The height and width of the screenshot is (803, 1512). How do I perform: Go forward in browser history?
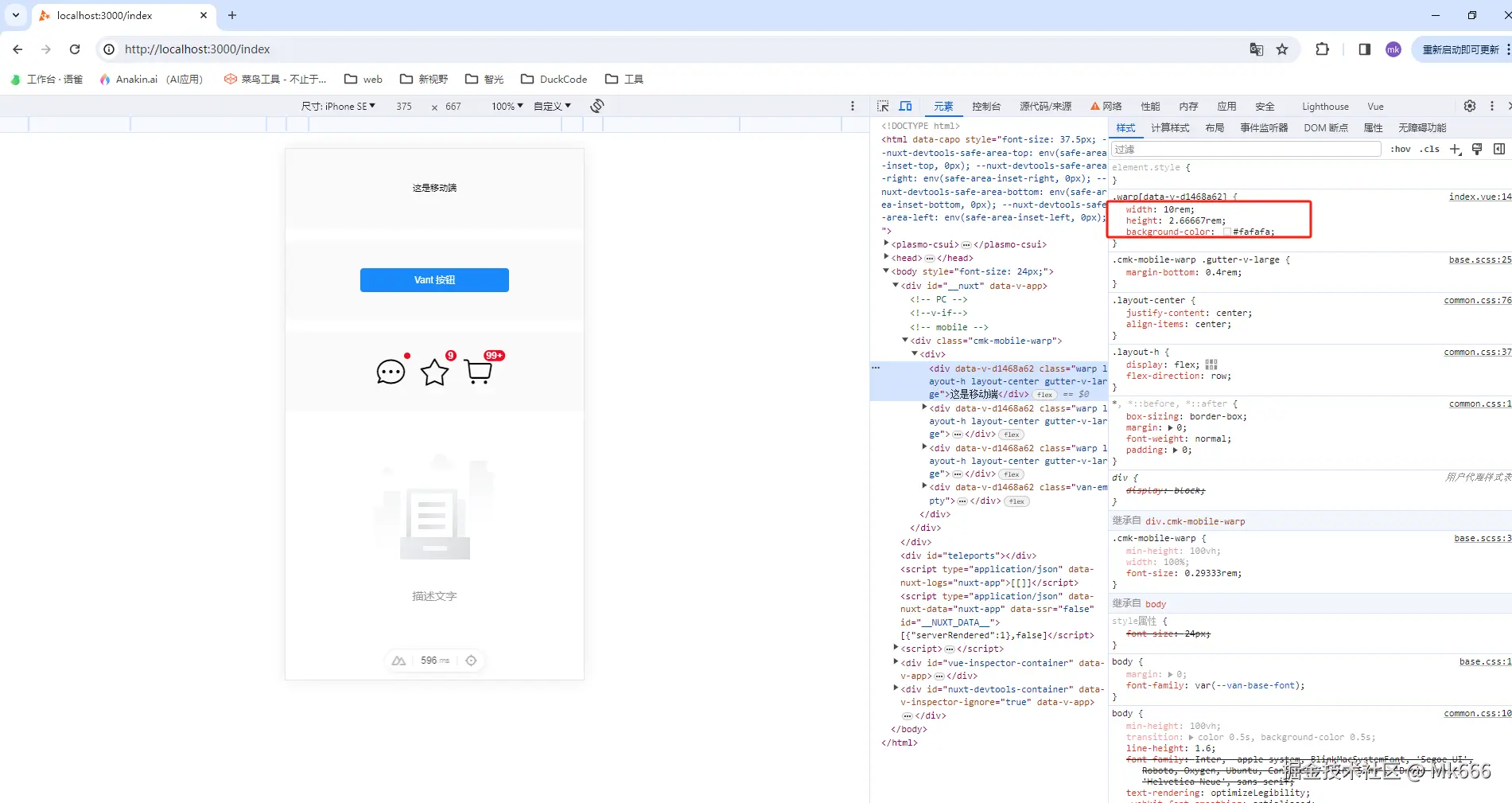pos(46,49)
